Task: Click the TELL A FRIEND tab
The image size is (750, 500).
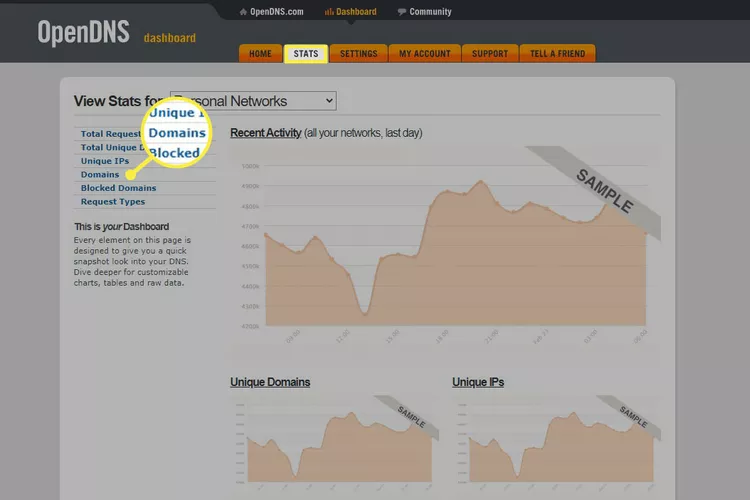Action: 557,54
